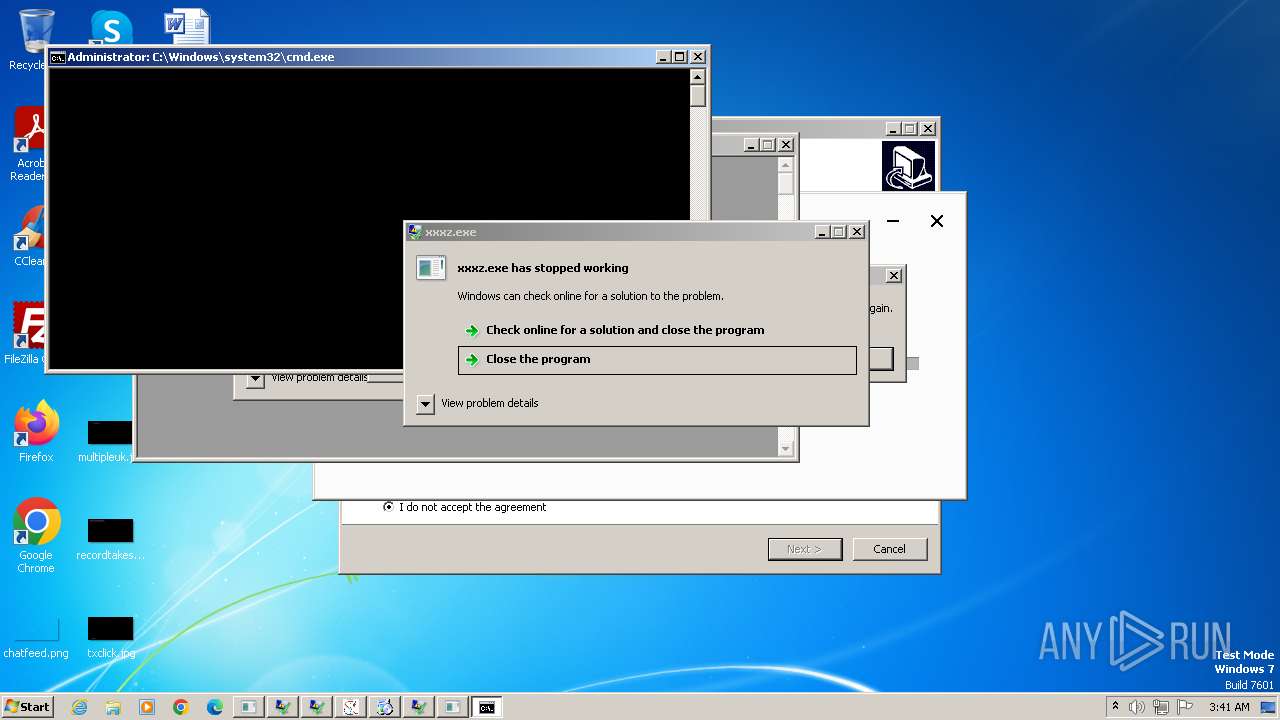Open the clock showing 3:41 AM
The image size is (1280, 720).
point(1229,707)
